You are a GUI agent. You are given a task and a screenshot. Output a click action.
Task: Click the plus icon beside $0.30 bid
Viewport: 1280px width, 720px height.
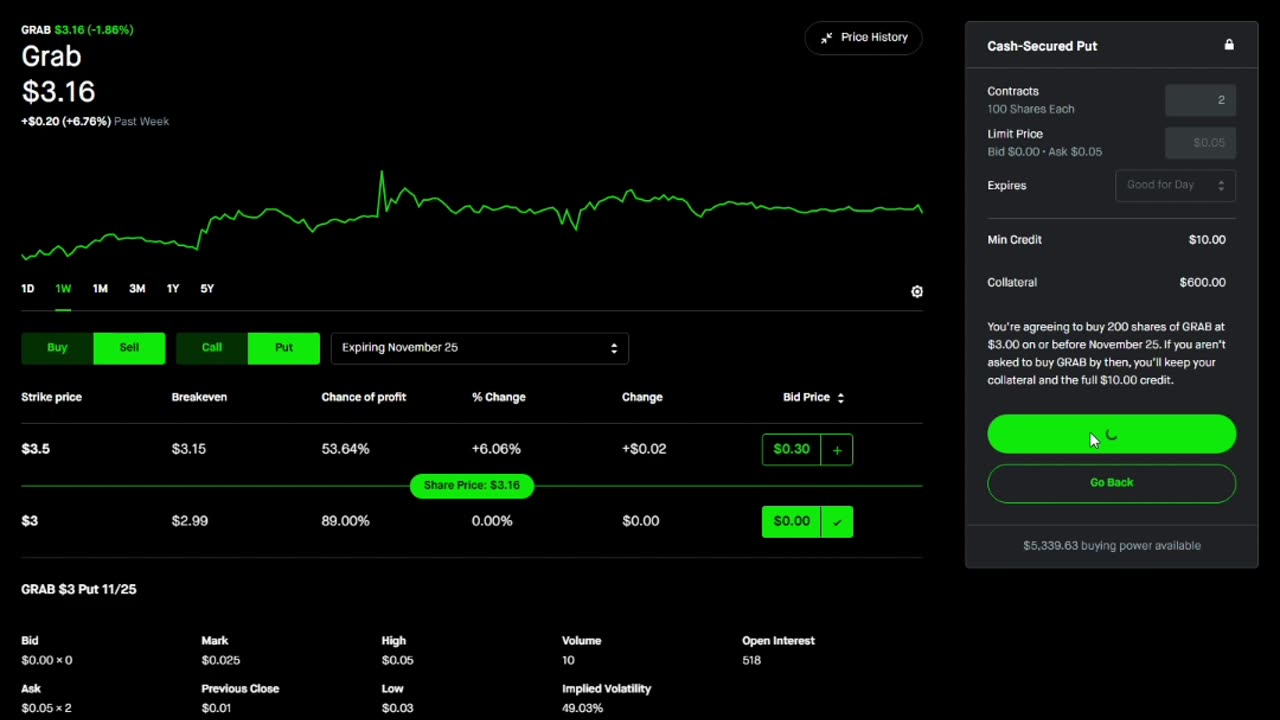tap(837, 450)
